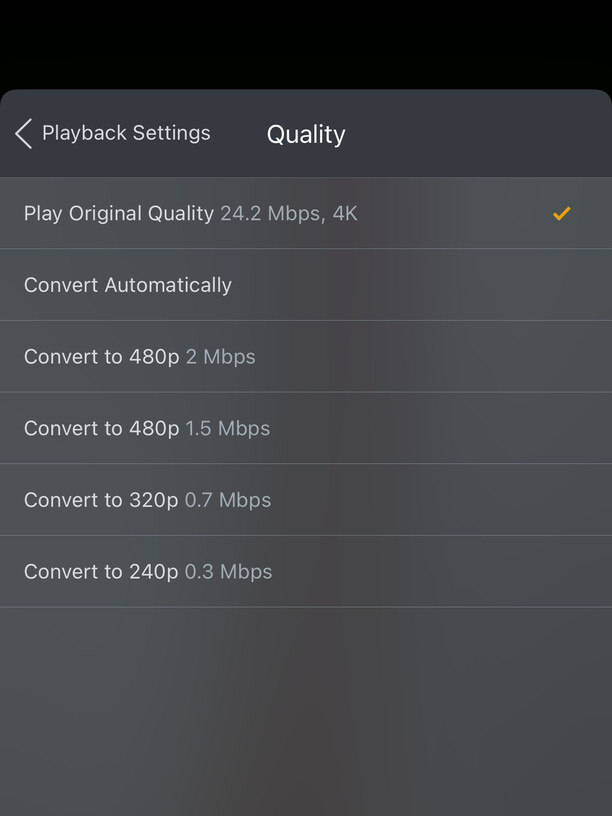Go back via Playback Settings label
612x816 pixels.
pyautogui.click(x=126, y=133)
